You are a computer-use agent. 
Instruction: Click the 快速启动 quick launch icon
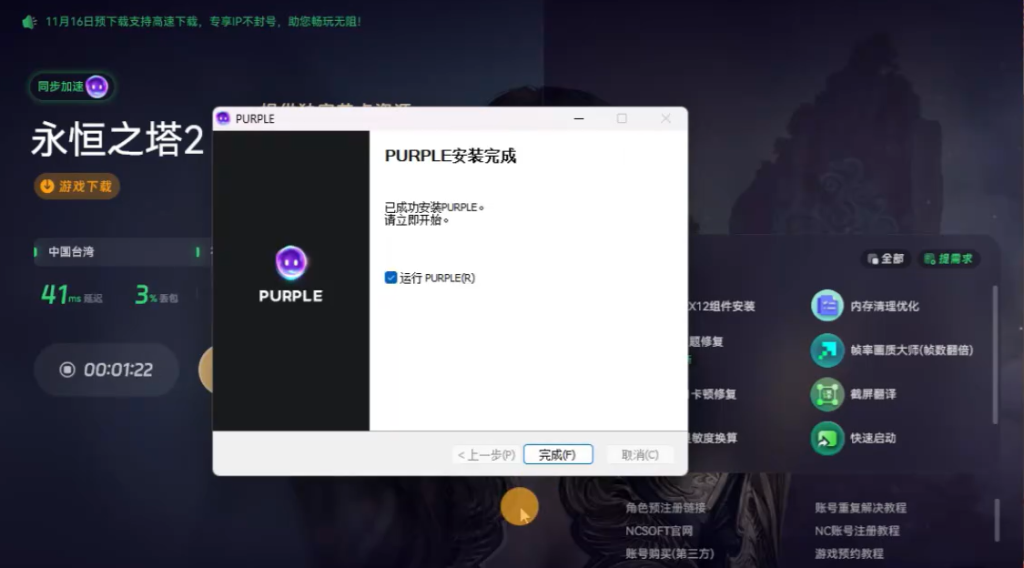point(827,438)
